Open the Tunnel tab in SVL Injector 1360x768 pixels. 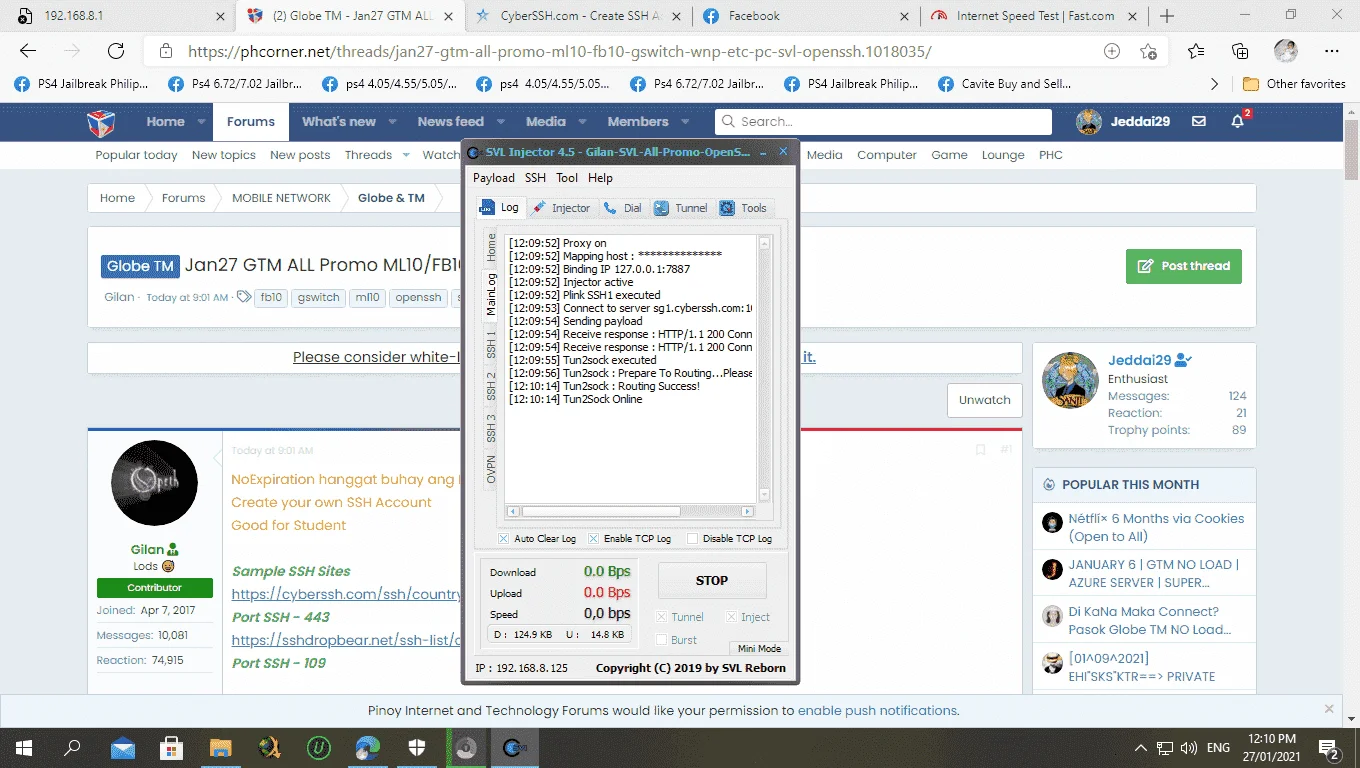point(681,208)
